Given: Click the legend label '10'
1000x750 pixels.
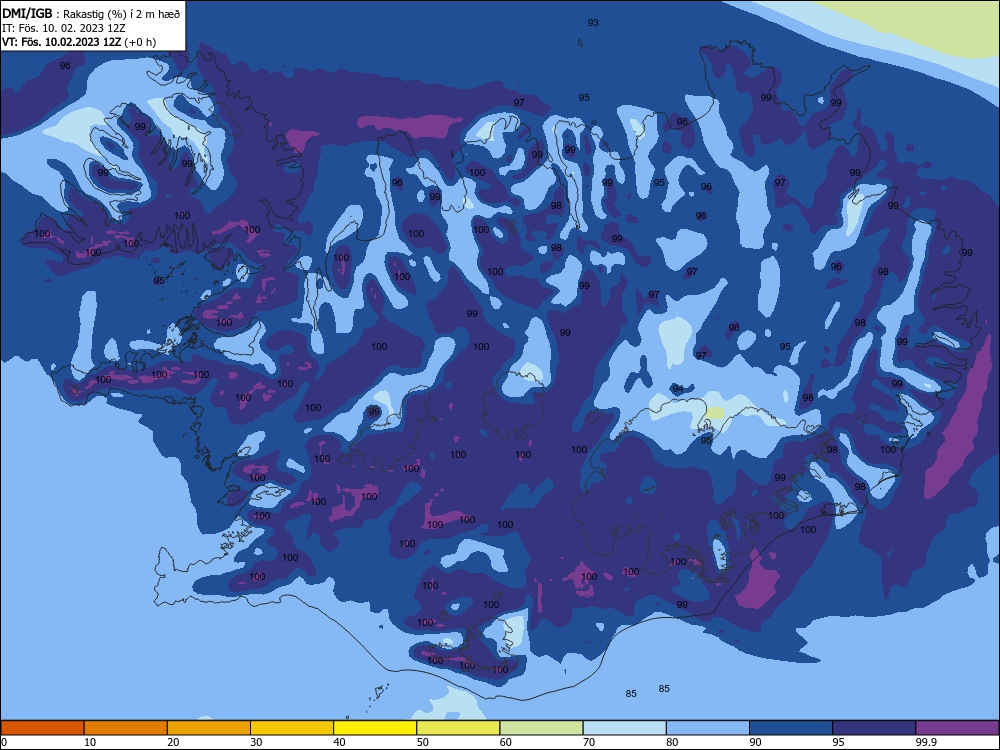Looking at the screenshot, I should (90, 742).
